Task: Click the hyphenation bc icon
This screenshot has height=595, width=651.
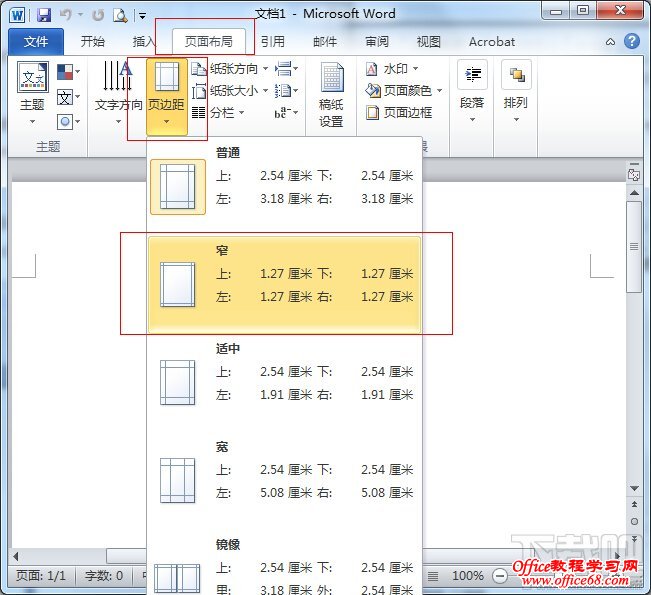Action: tap(286, 113)
